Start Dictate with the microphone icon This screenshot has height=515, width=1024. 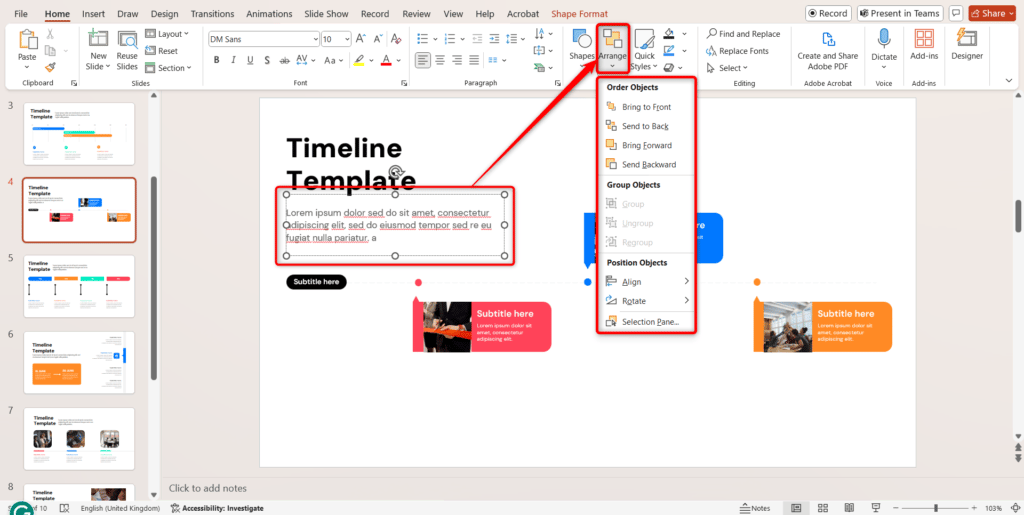[x=884, y=45]
